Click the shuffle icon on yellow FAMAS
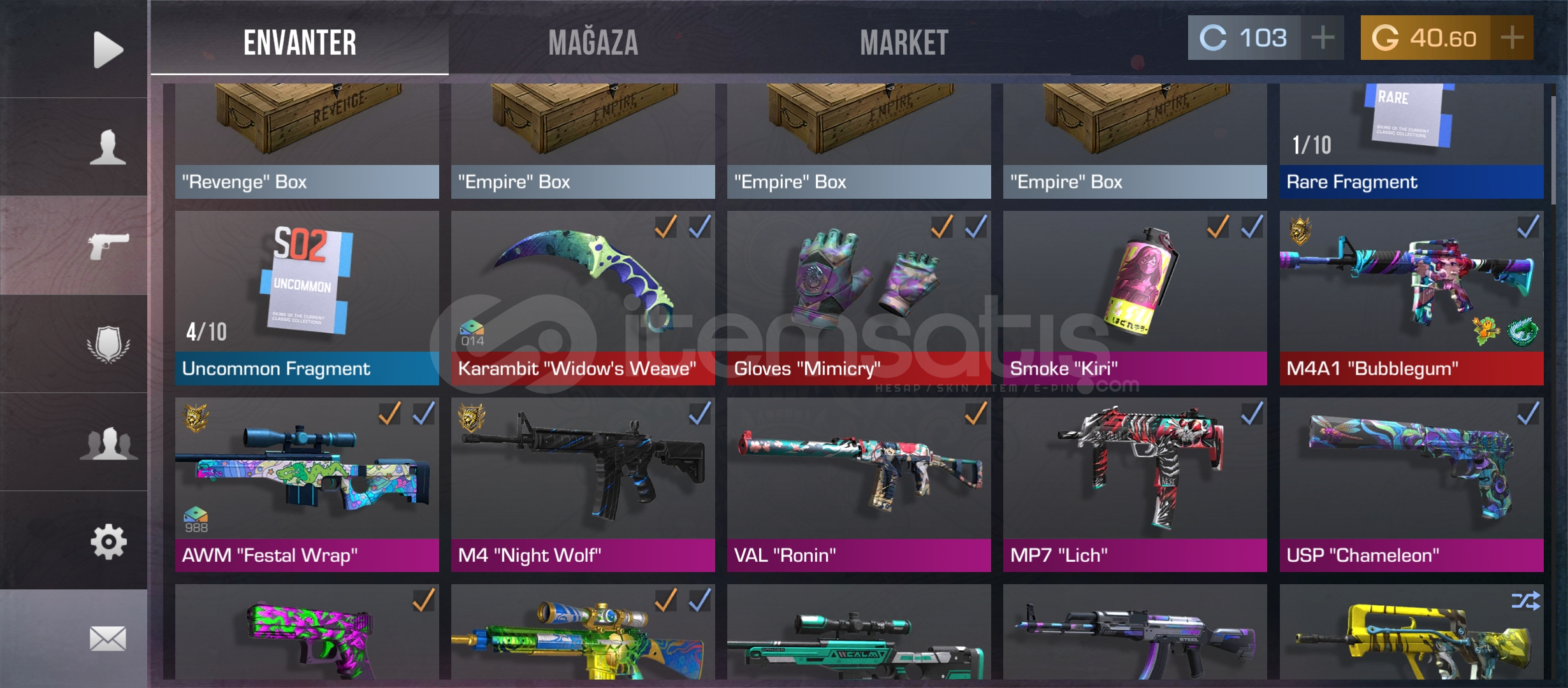This screenshot has height=688, width=1568. pyautogui.click(x=1525, y=600)
